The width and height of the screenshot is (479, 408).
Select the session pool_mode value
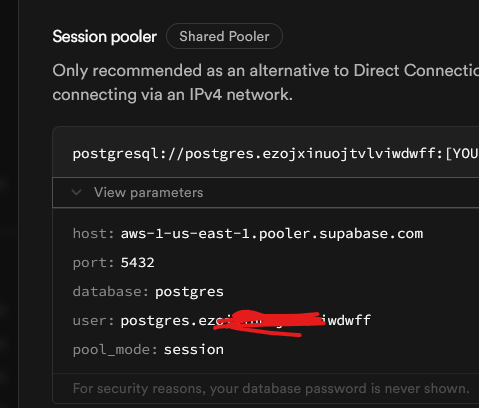click(194, 350)
